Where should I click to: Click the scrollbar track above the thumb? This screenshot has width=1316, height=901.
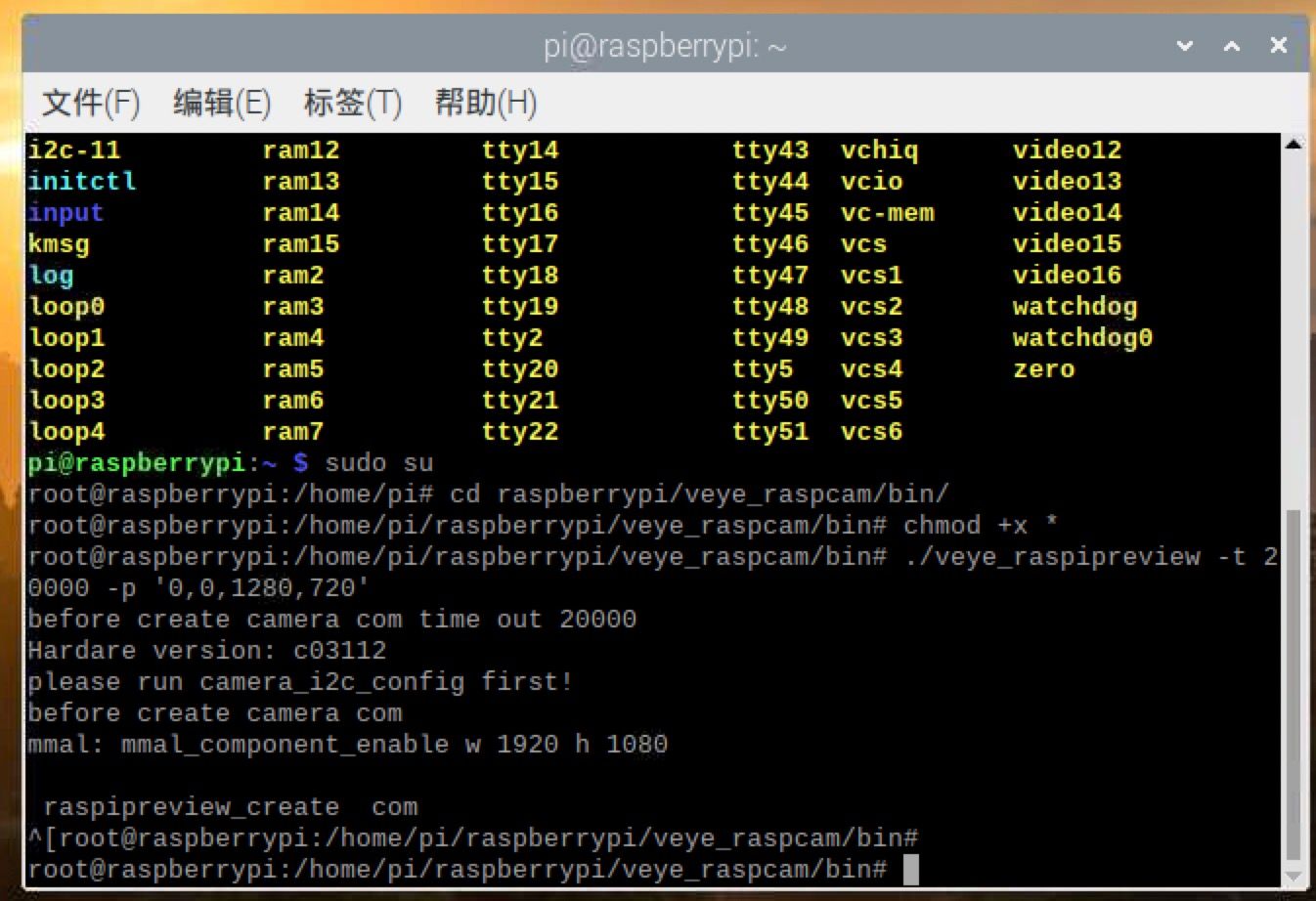(x=1293, y=322)
